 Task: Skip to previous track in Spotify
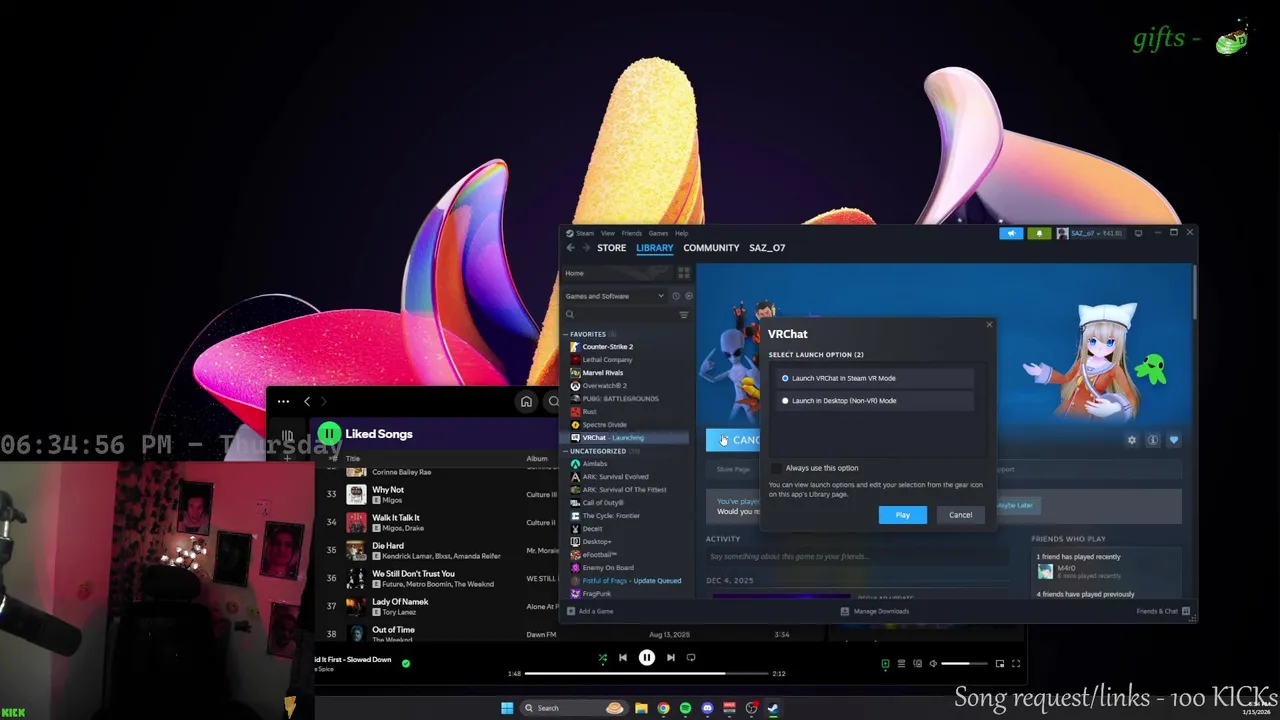[x=622, y=658]
